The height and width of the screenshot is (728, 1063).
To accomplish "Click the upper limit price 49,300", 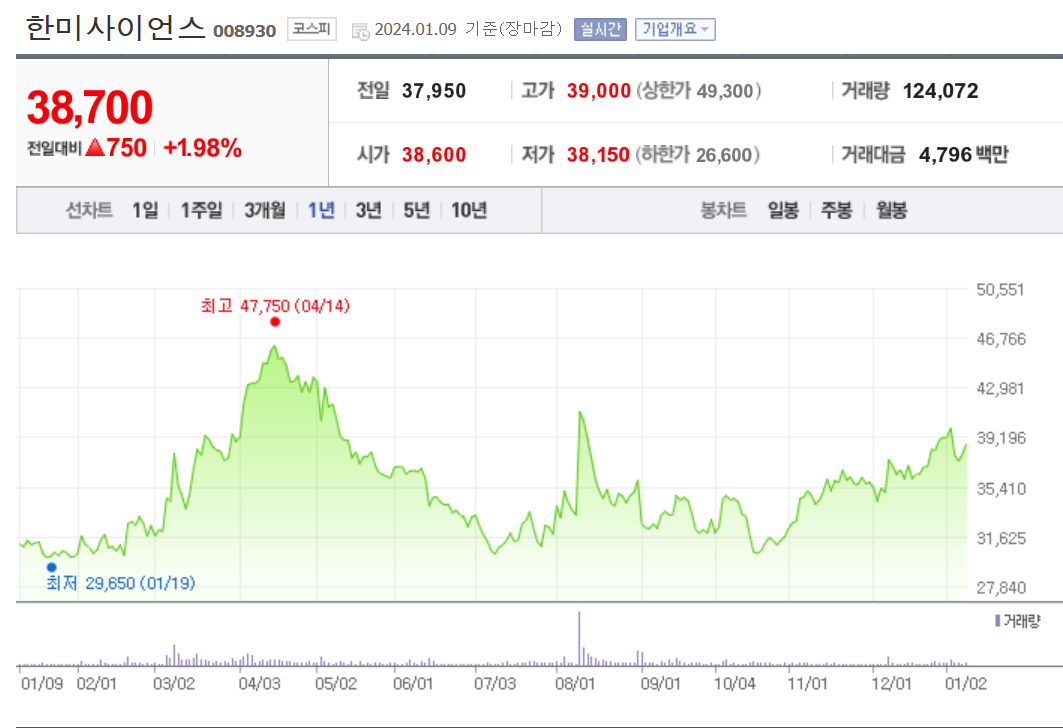I will tap(725, 91).
